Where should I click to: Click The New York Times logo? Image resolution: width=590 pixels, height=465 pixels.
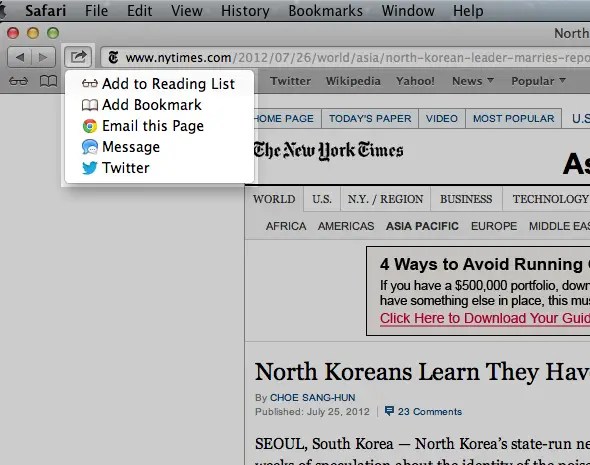328,151
